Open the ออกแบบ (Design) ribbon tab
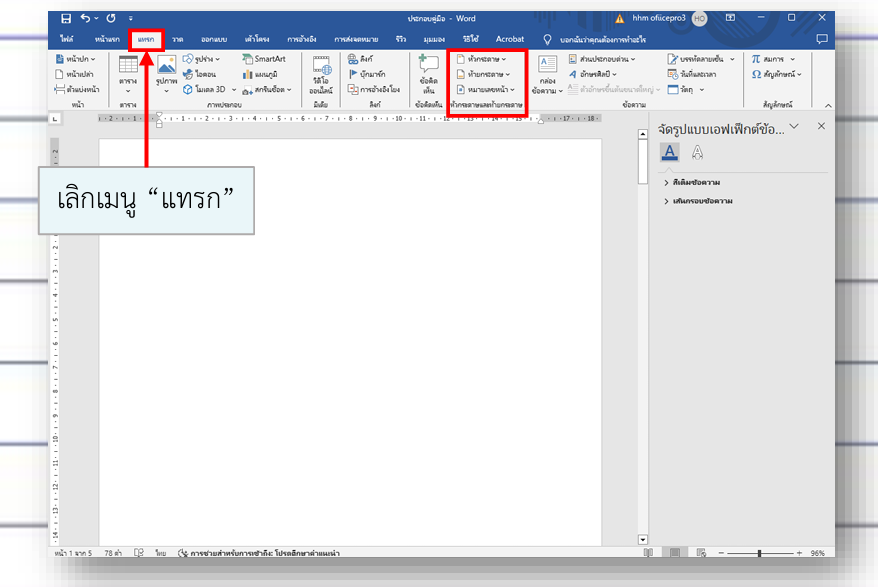 click(x=215, y=39)
